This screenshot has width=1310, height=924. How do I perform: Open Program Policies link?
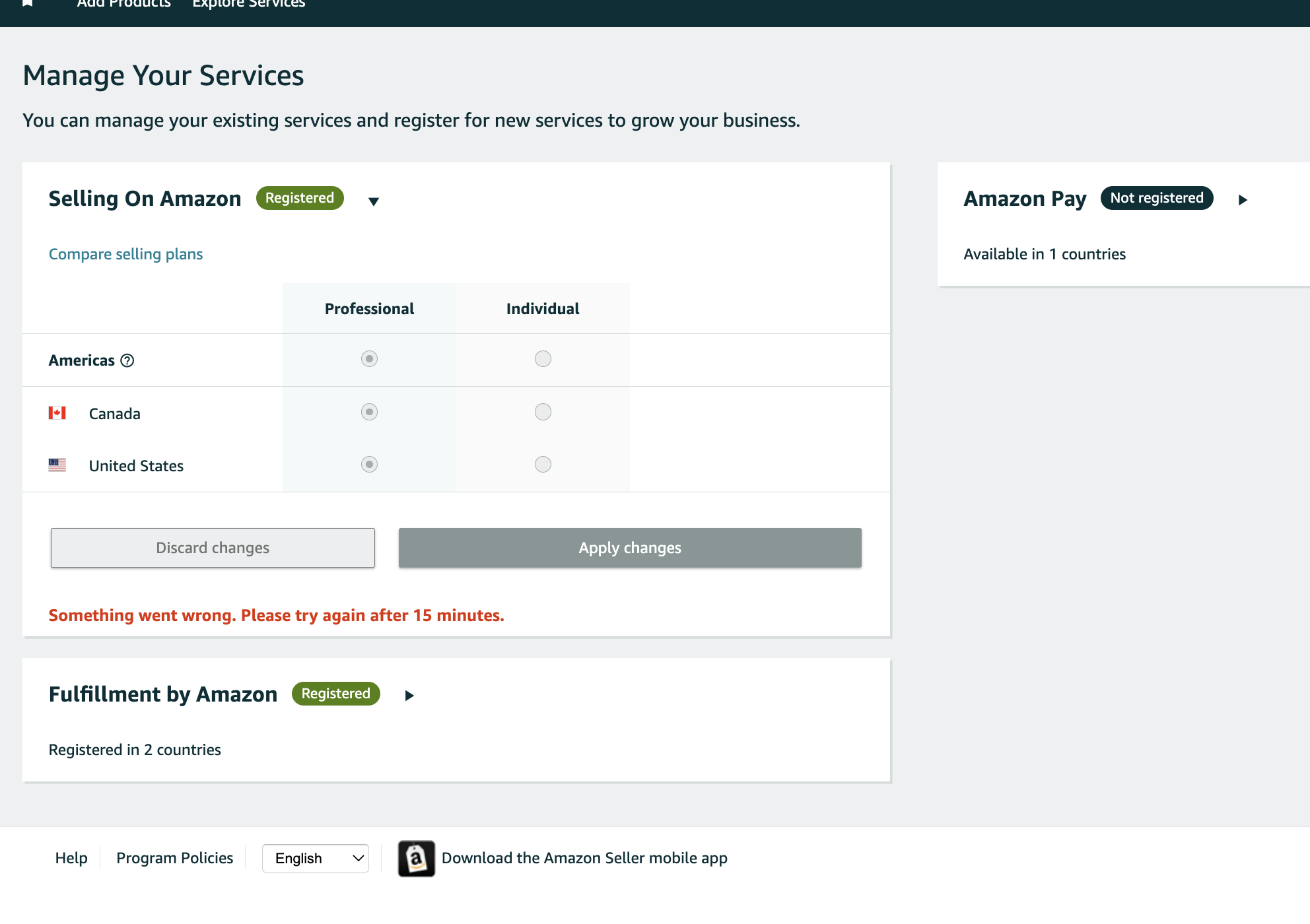(174, 858)
